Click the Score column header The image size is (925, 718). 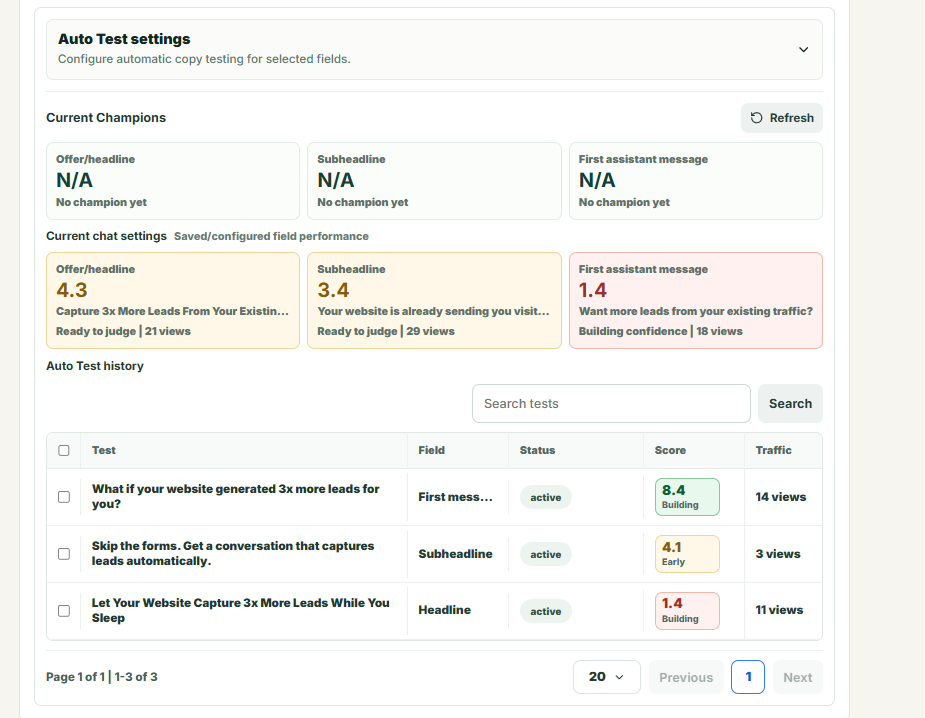[x=670, y=450]
